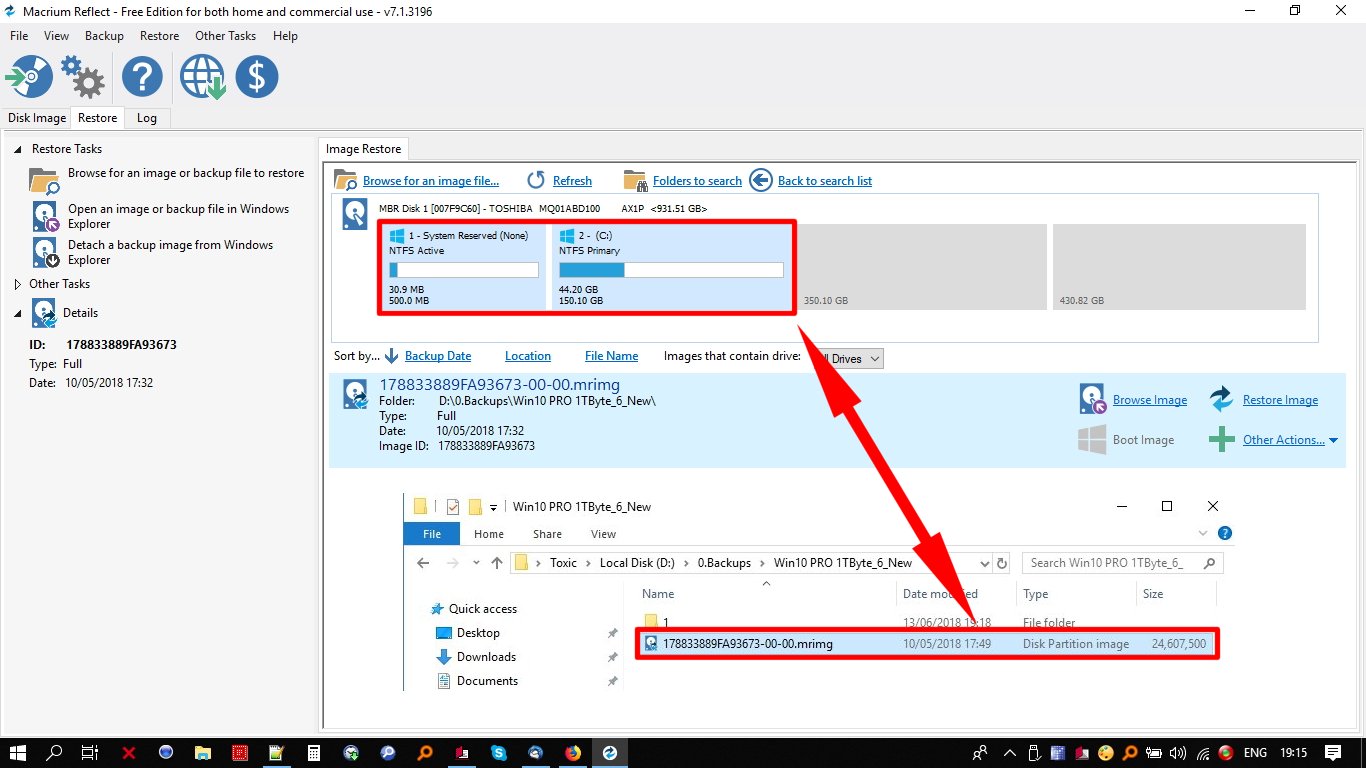Click the Browse for an image file link

(430, 181)
